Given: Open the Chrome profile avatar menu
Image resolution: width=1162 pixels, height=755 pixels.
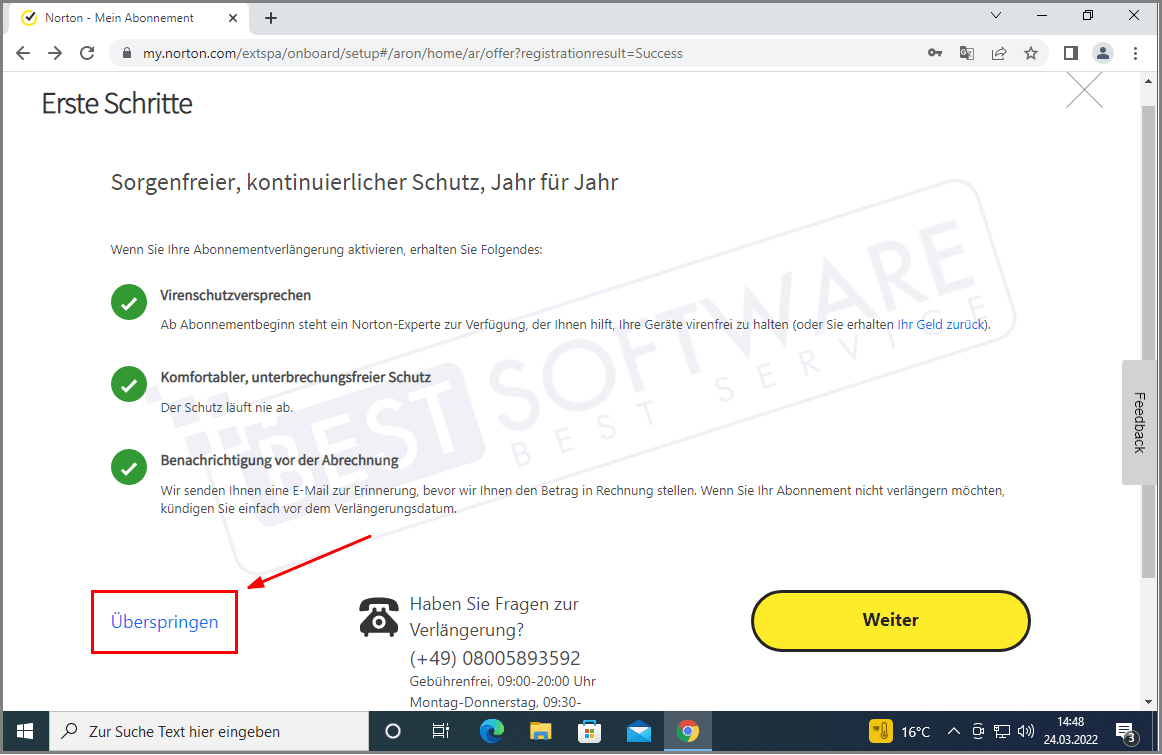Looking at the screenshot, I should tap(1102, 53).
